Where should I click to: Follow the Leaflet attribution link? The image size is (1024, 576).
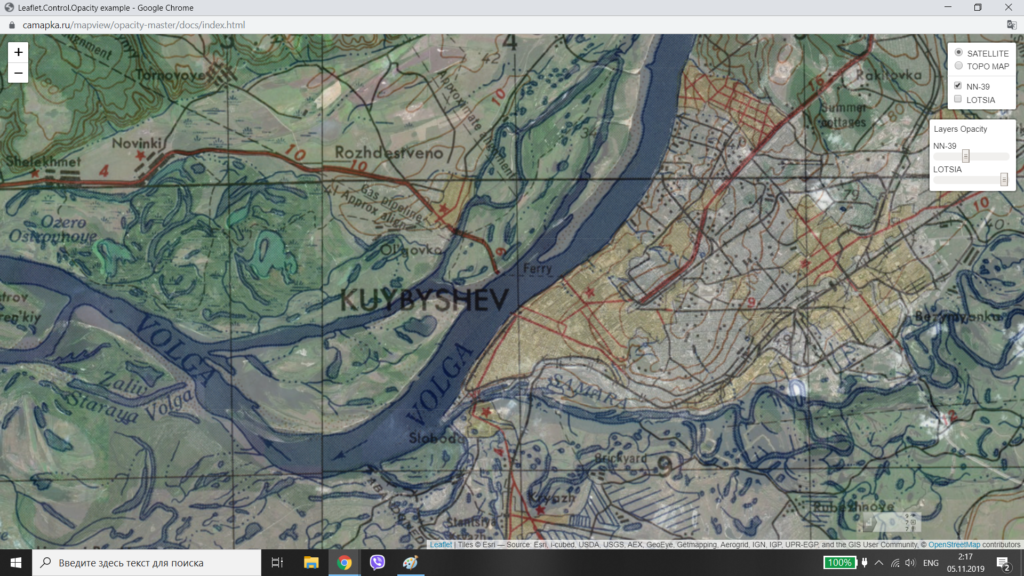click(x=440, y=545)
